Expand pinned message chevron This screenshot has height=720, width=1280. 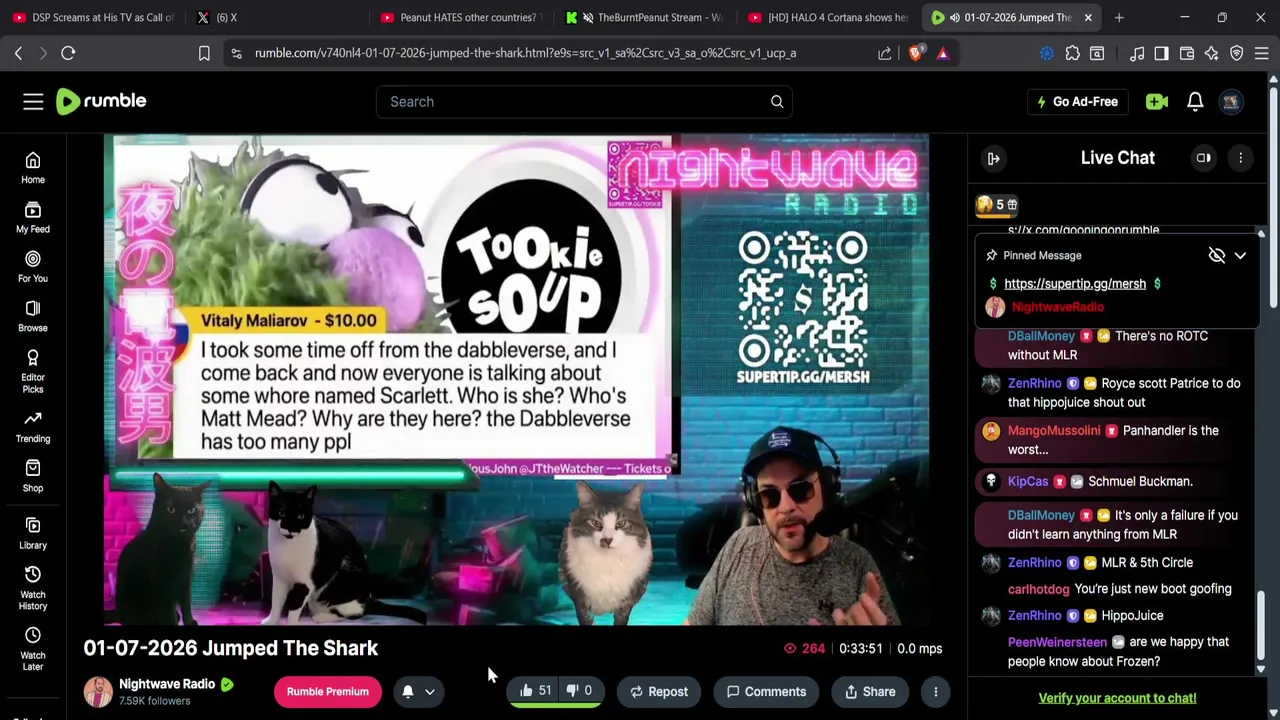[x=1240, y=255]
